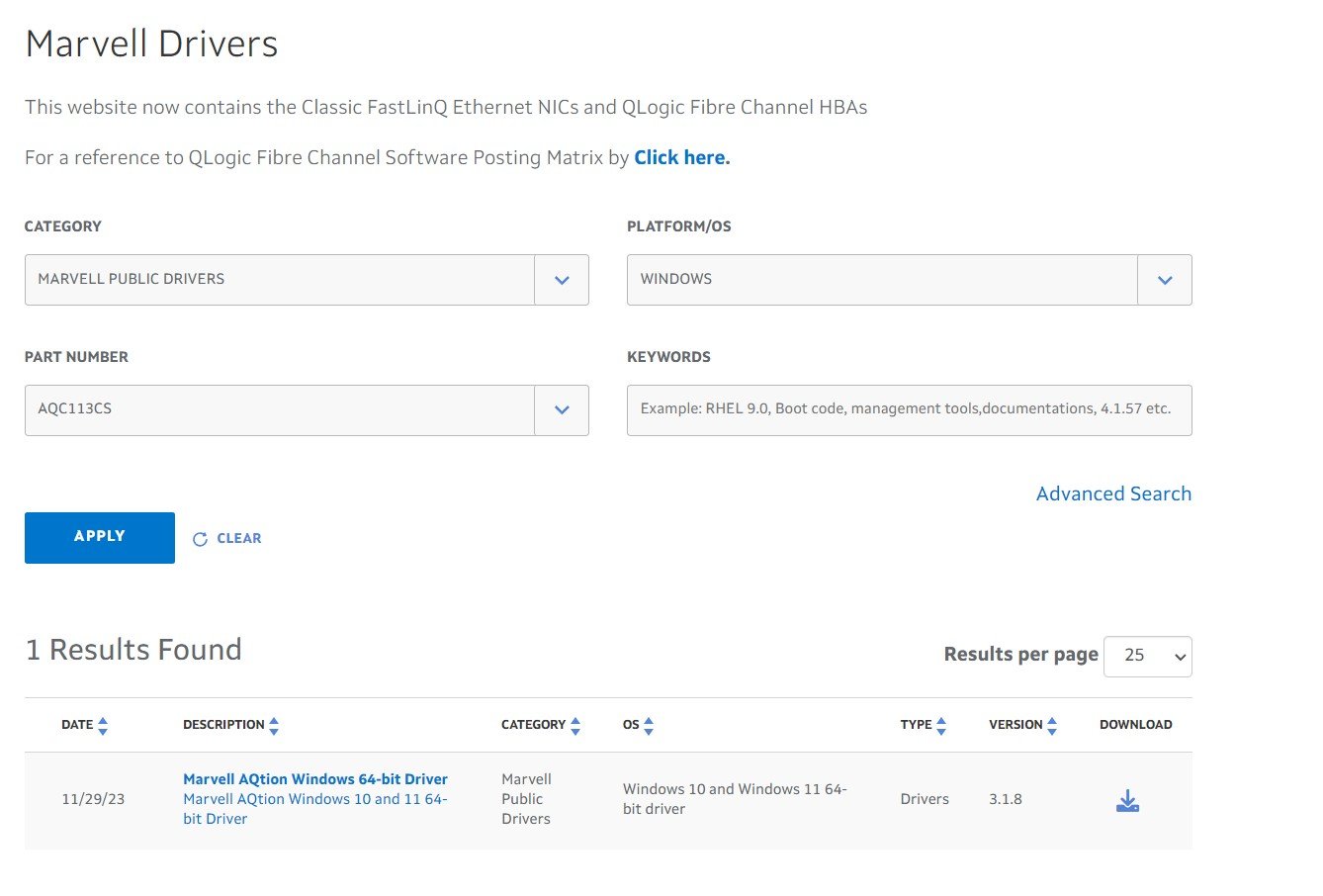Open the CATEGORY dropdown chevron
The width and height of the screenshot is (1323, 896).
click(562, 280)
